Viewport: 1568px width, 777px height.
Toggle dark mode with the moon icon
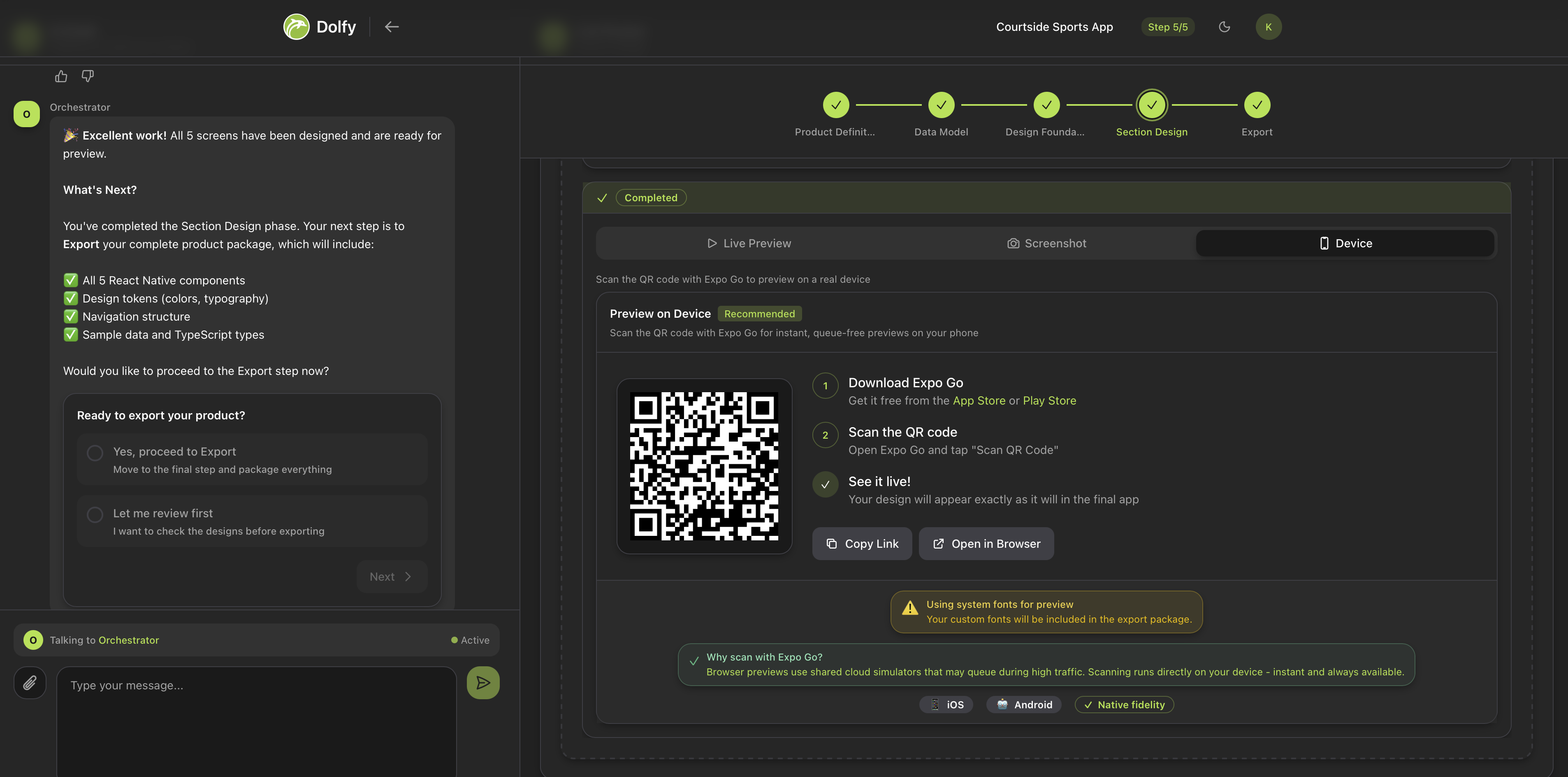pyautogui.click(x=1225, y=26)
